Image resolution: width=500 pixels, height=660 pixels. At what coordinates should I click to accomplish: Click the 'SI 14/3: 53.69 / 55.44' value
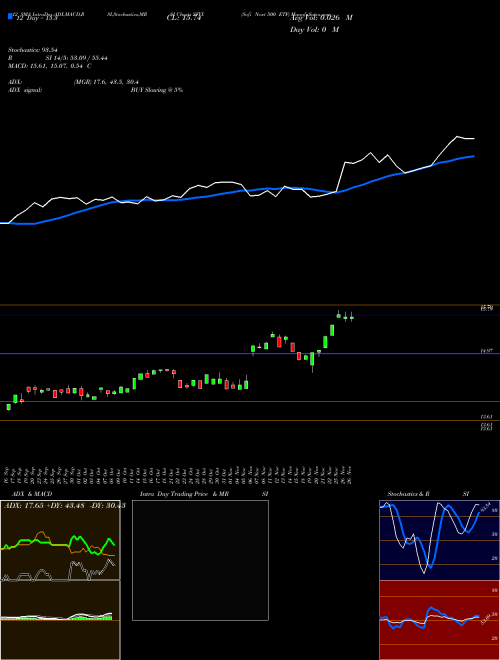click(x=76, y=58)
